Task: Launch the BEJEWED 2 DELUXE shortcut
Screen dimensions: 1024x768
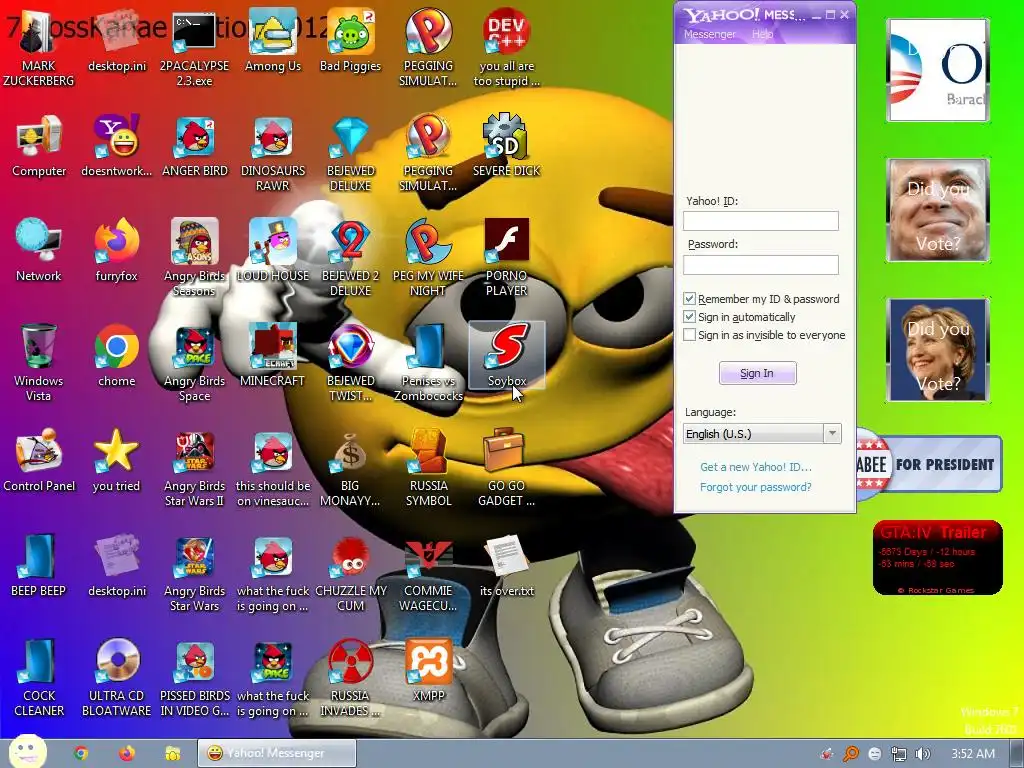Action: coord(350,257)
